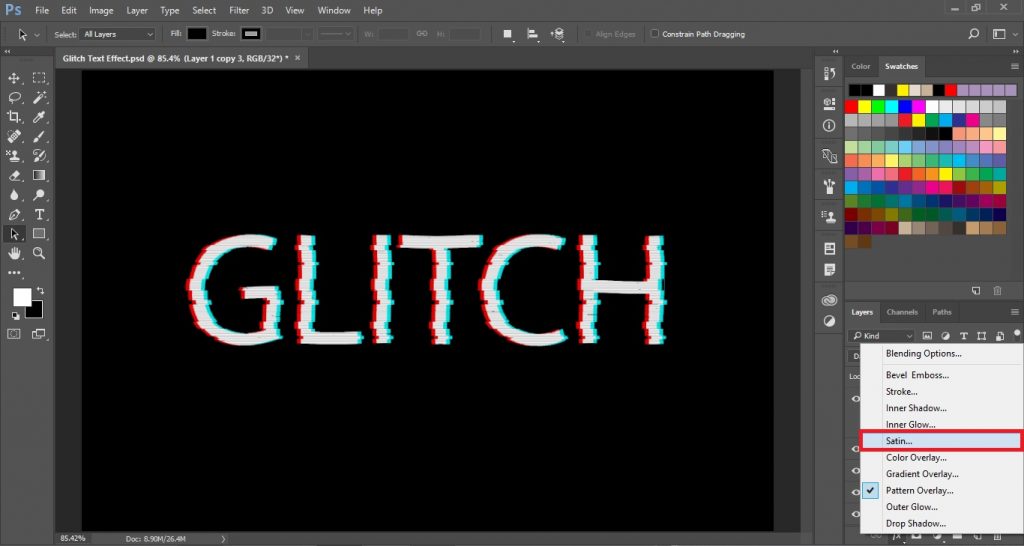Expand the status bar info arrow
The width and height of the screenshot is (1024, 546).
coord(223,539)
